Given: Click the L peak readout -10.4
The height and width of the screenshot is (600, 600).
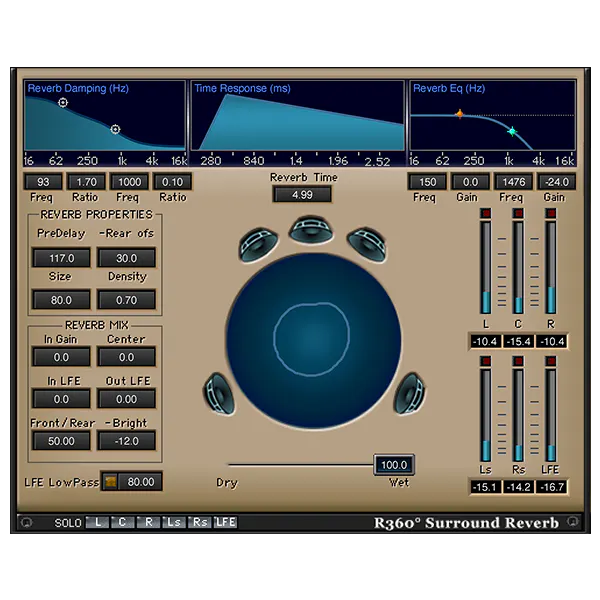Looking at the screenshot, I should click(485, 341).
